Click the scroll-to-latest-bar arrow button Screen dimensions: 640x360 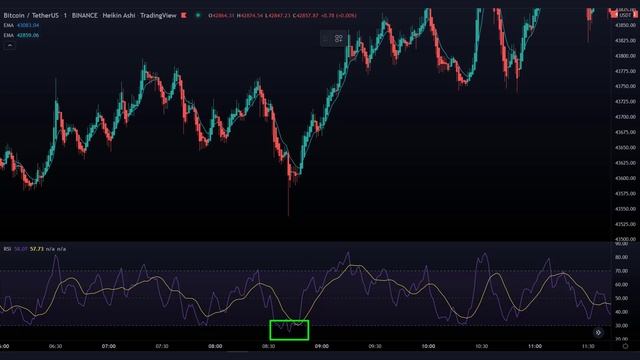click(x=598, y=333)
